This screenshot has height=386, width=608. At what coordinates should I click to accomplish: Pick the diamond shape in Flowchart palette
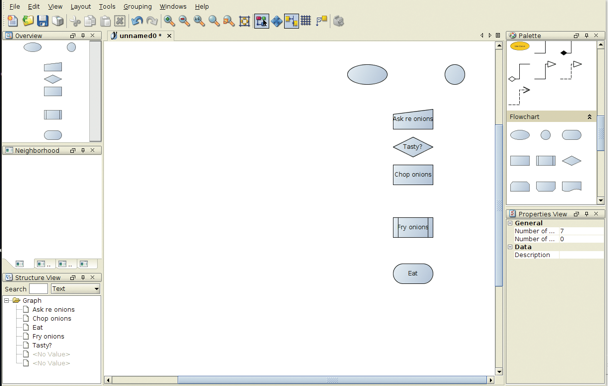click(572, 161)
